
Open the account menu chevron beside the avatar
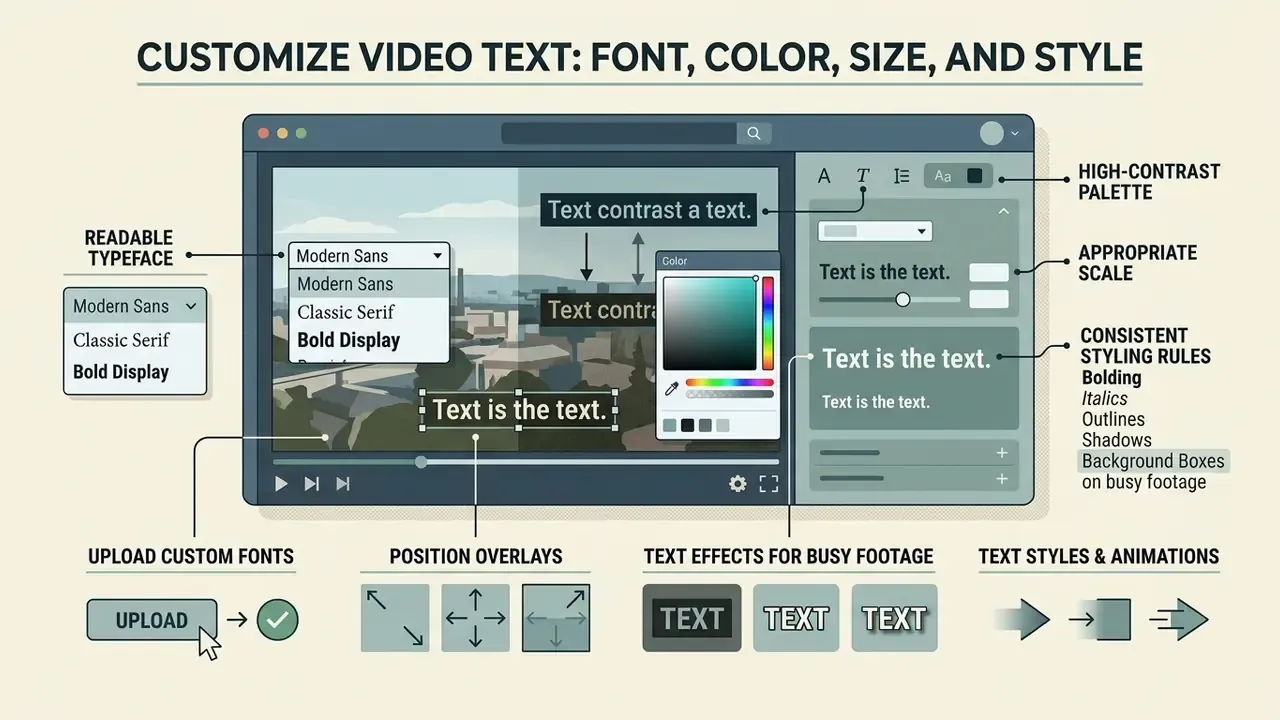pos(1015,133)
